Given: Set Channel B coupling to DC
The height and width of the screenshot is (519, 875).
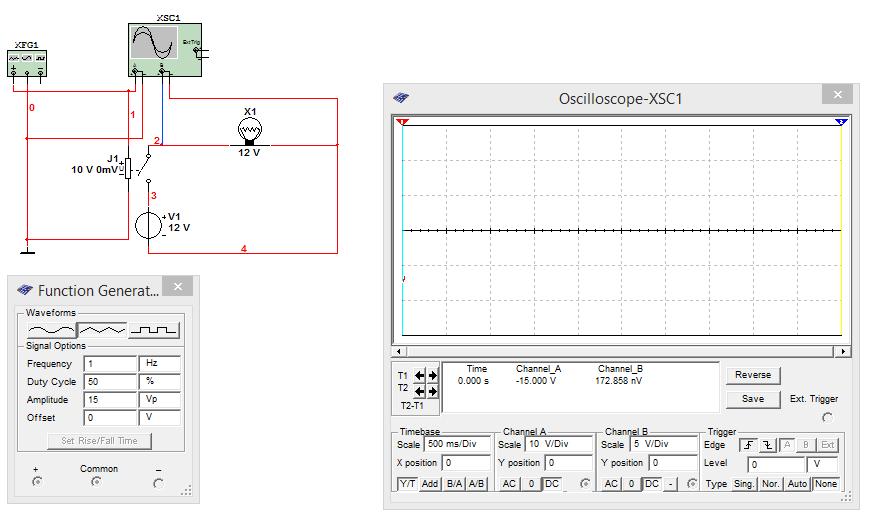Looking at the screenshot, I should (x=651, y=484).
